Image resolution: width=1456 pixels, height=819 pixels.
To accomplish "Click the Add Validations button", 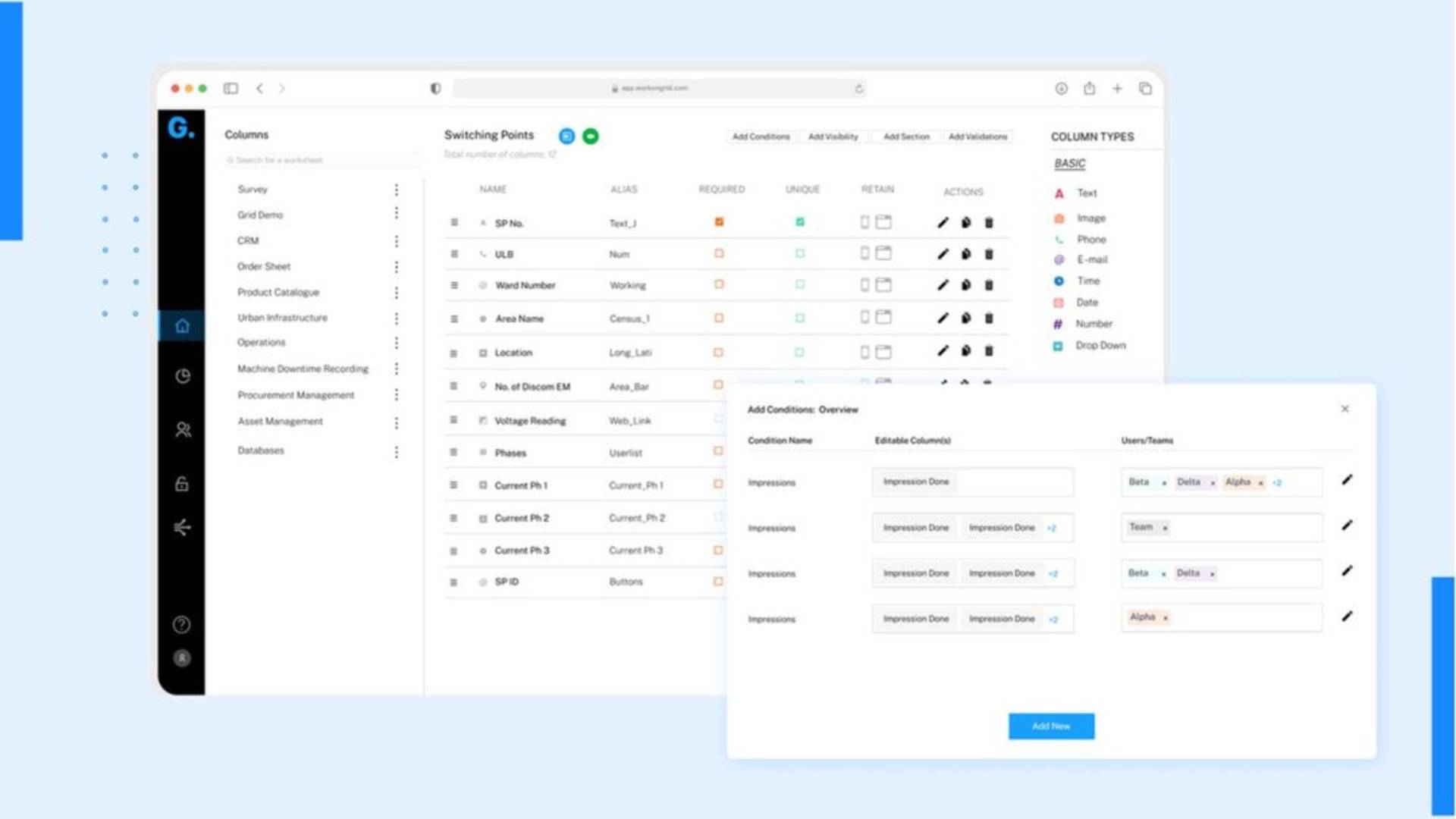I will 978,136.
